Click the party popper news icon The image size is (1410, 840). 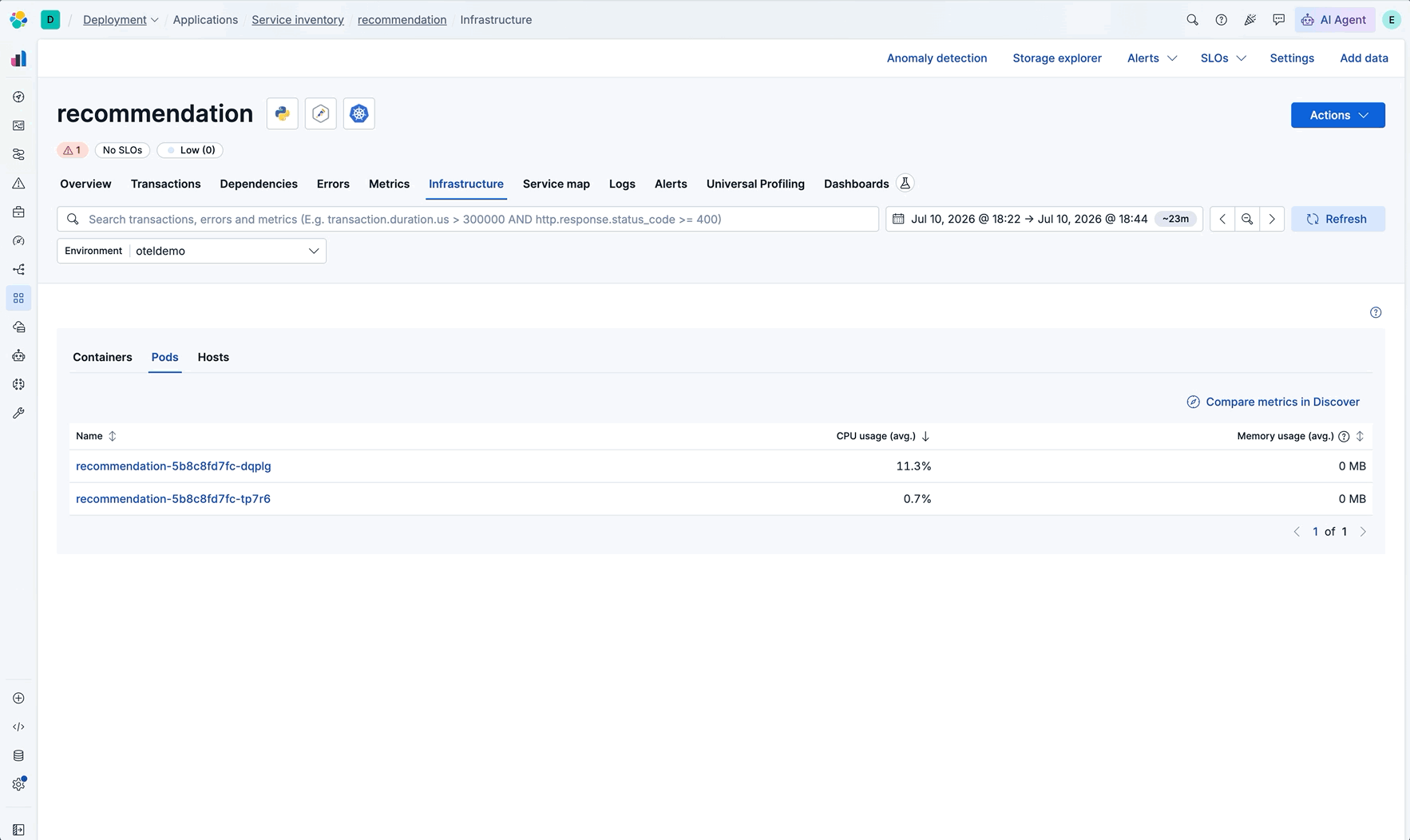coord(1250,20)
